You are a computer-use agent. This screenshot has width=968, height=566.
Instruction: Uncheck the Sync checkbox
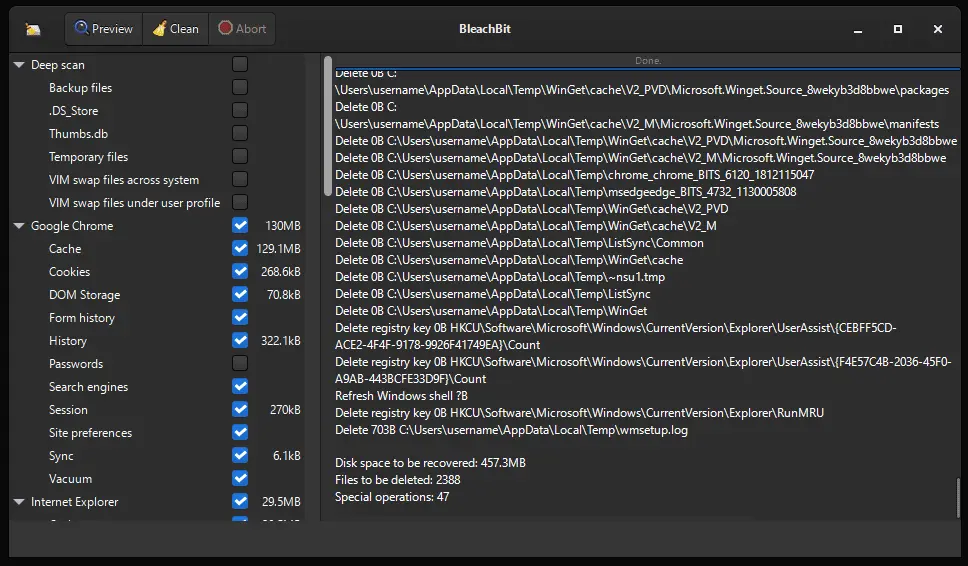point(240,456)
